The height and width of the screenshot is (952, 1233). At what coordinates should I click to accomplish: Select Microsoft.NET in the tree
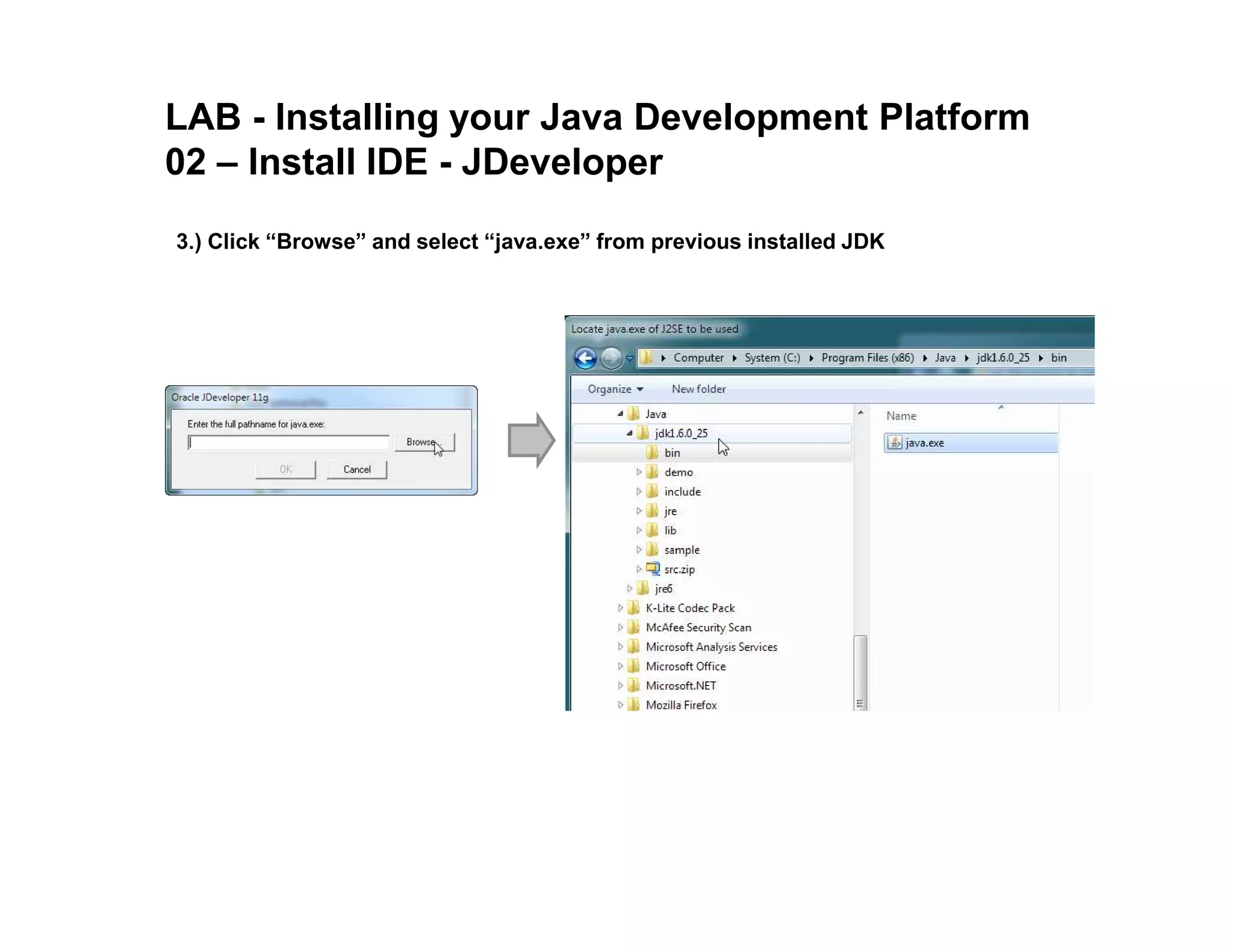pos(681,685)
